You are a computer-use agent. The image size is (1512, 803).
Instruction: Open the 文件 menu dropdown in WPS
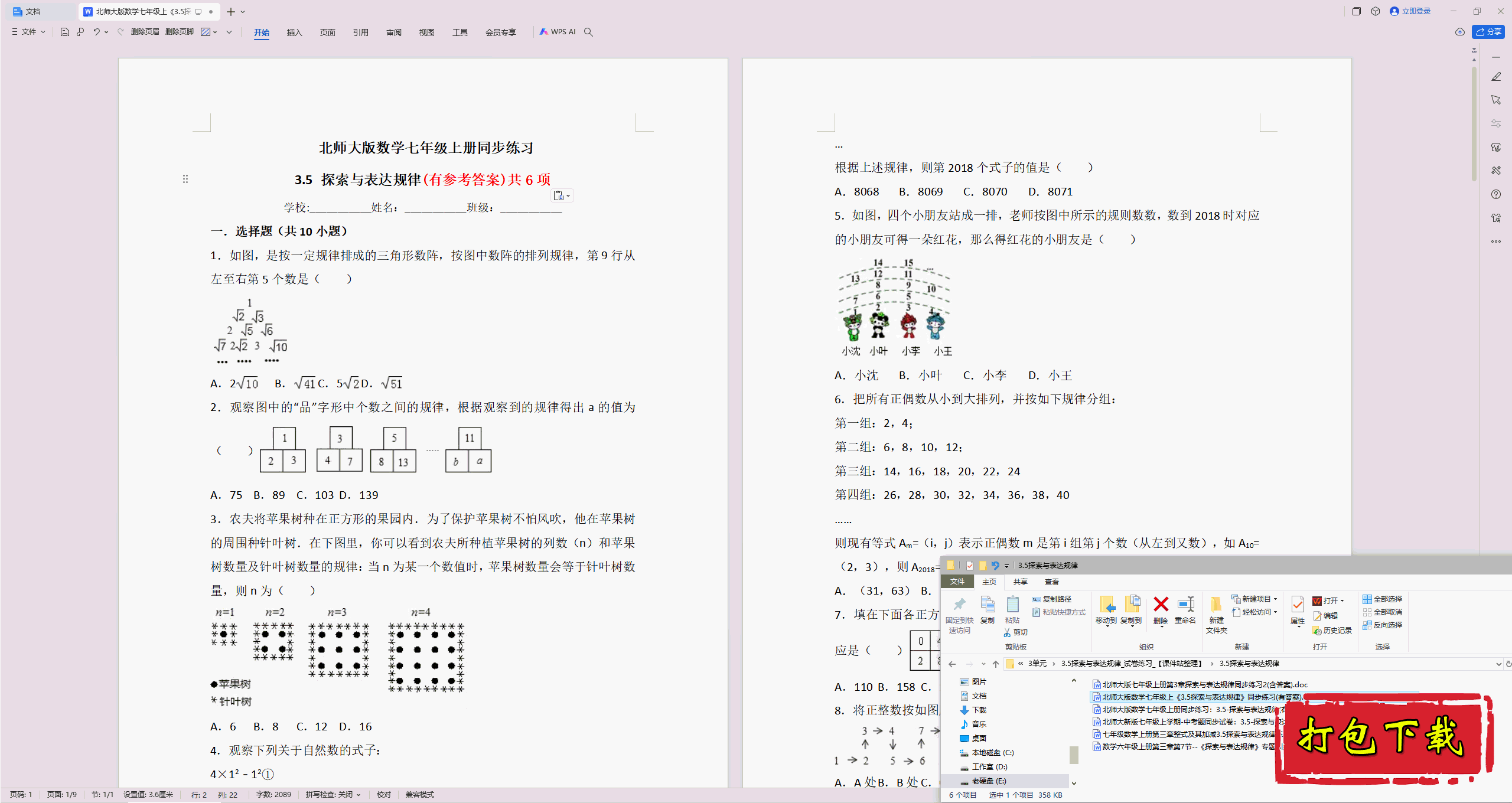pos(28,32)
